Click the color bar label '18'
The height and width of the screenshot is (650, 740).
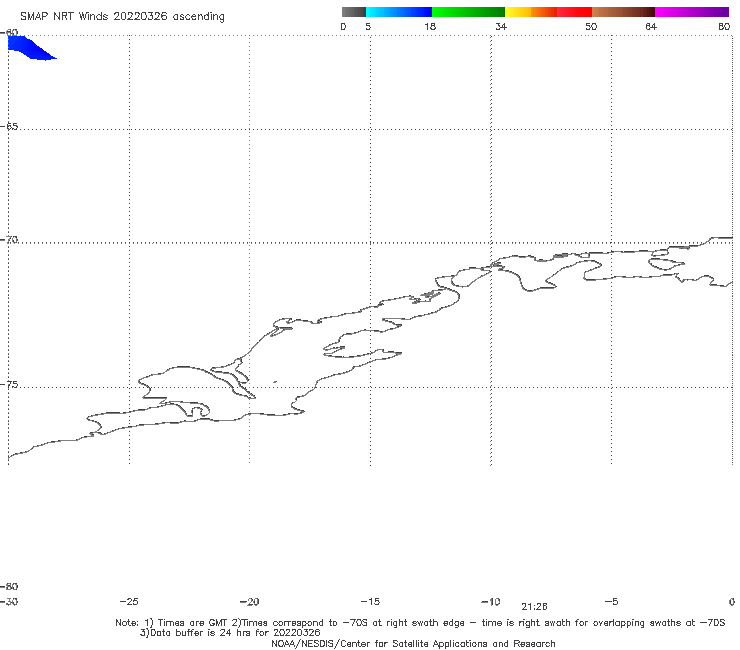[x=430, y=26]
